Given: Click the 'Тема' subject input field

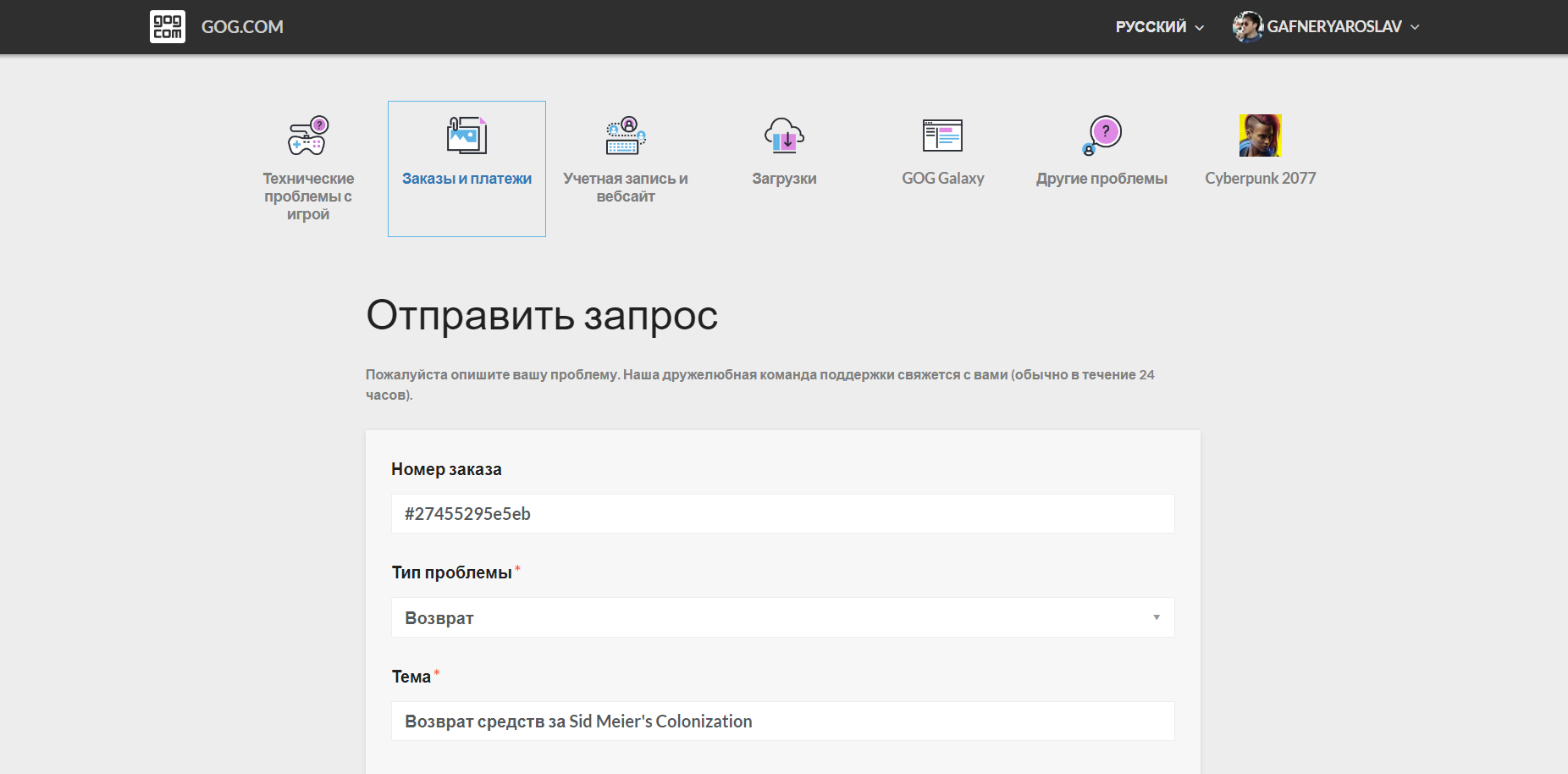Looking at the screenshot, I should pyautogui.click(x=782, y=721).
